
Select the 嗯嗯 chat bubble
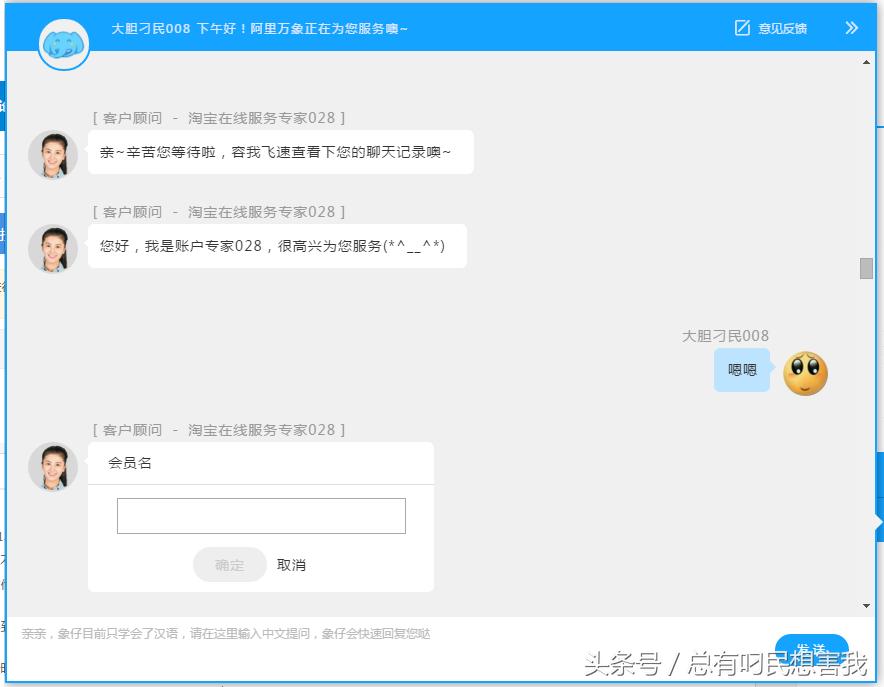(x=742, y=370)
